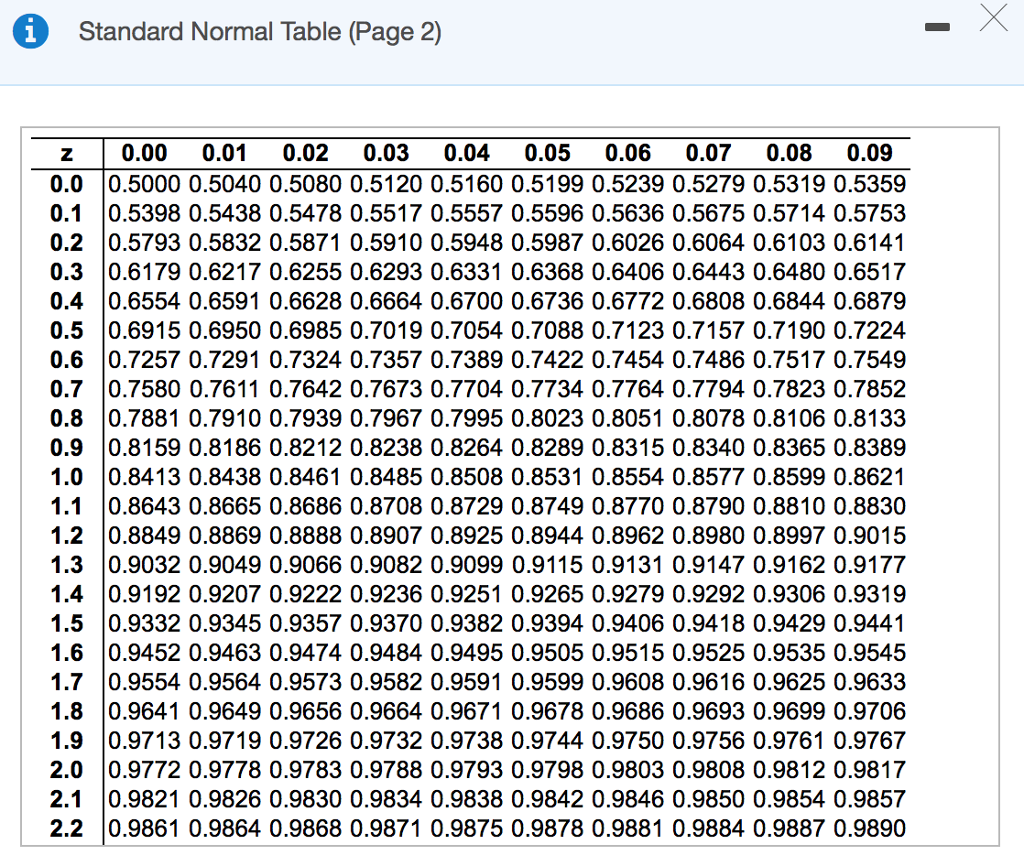Image resolution: width=1024 pixels, height=866 pixels.
Task: Select the cell containing 0.6915
Action: [142, 330]
